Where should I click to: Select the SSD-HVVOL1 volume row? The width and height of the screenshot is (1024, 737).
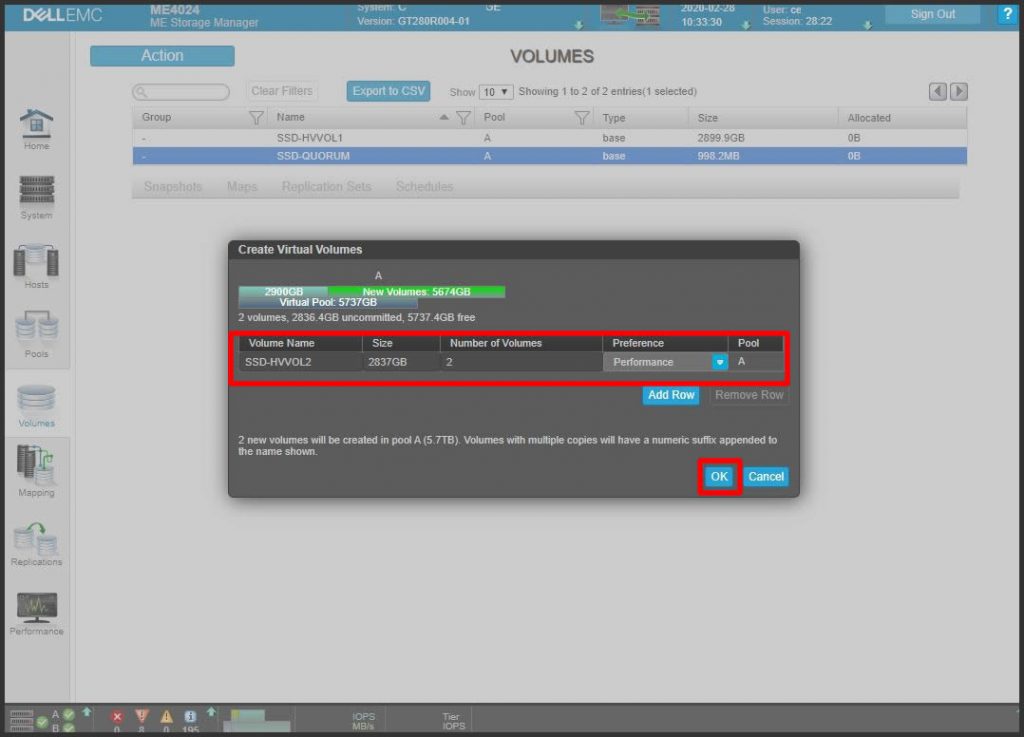coord(550,138)
